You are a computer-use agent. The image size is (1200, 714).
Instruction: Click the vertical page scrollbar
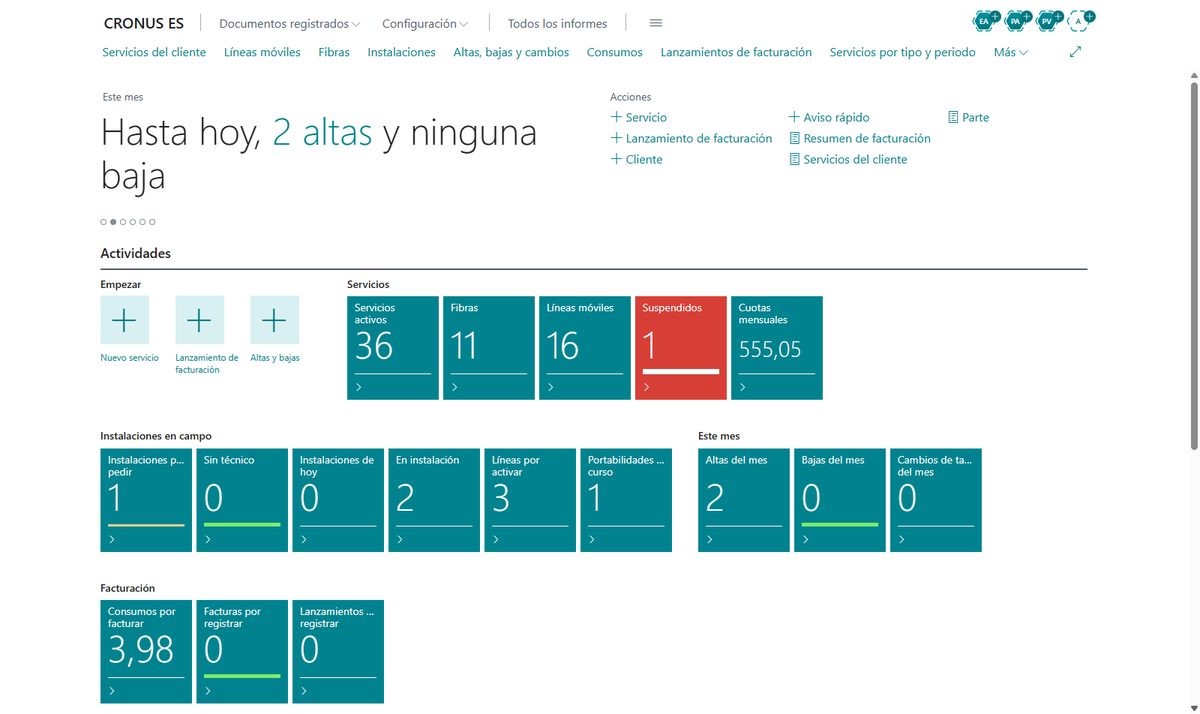coord(1193,265)
